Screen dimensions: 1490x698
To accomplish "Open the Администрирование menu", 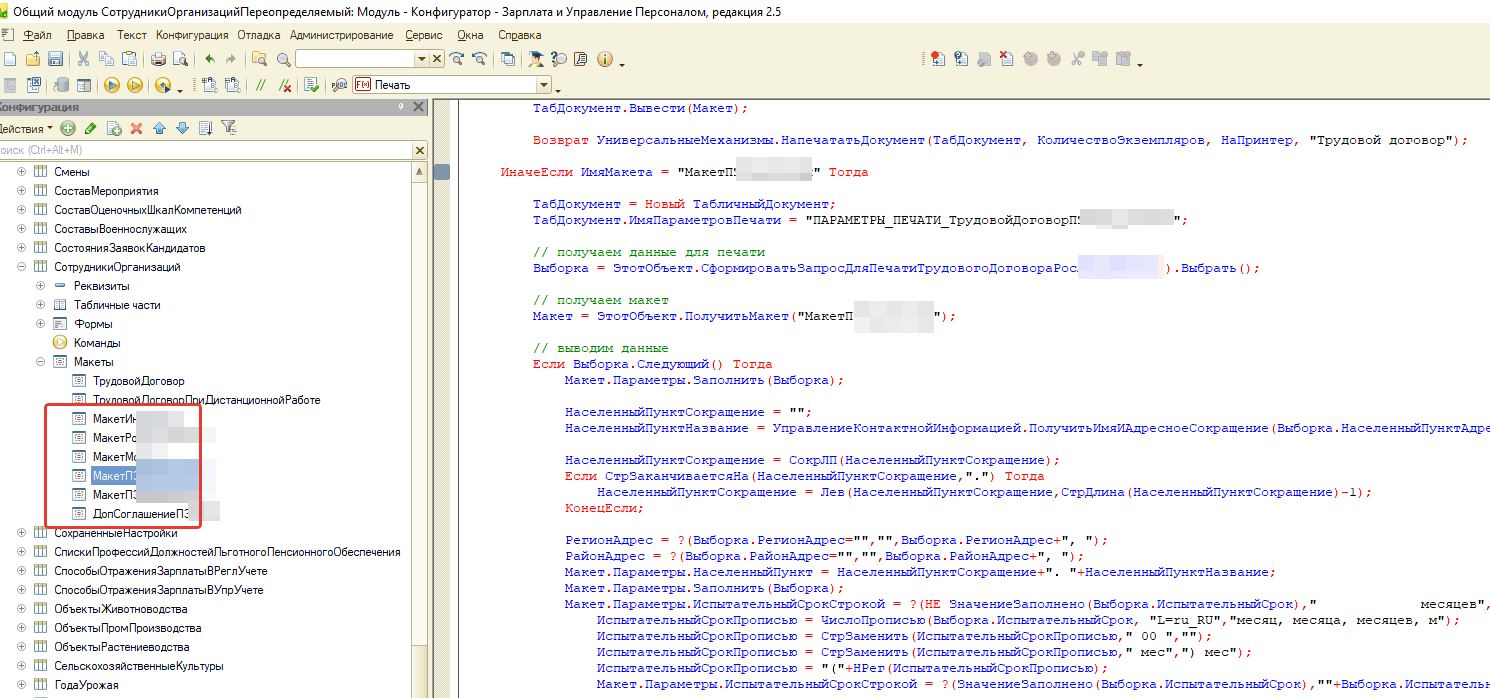I will [341, 35].
